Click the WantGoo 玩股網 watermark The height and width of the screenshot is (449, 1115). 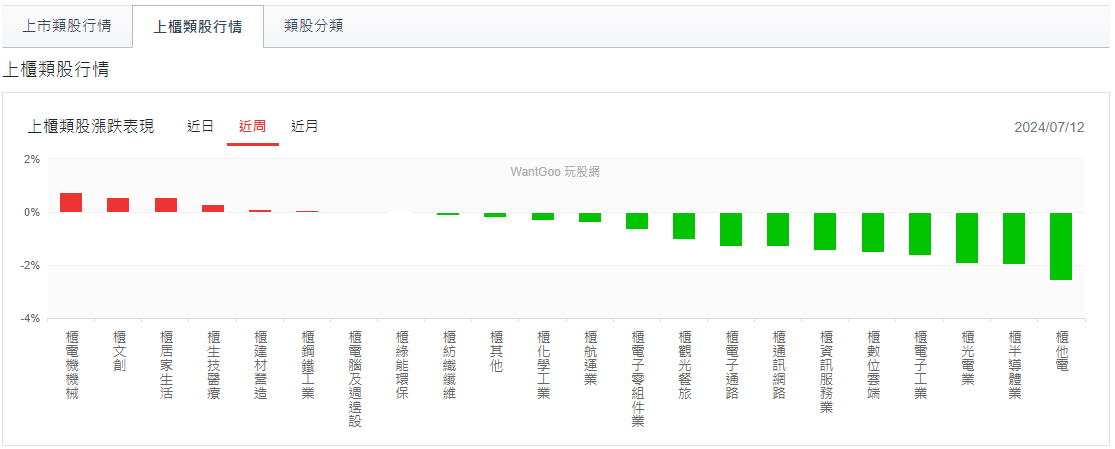pos(555,172)
